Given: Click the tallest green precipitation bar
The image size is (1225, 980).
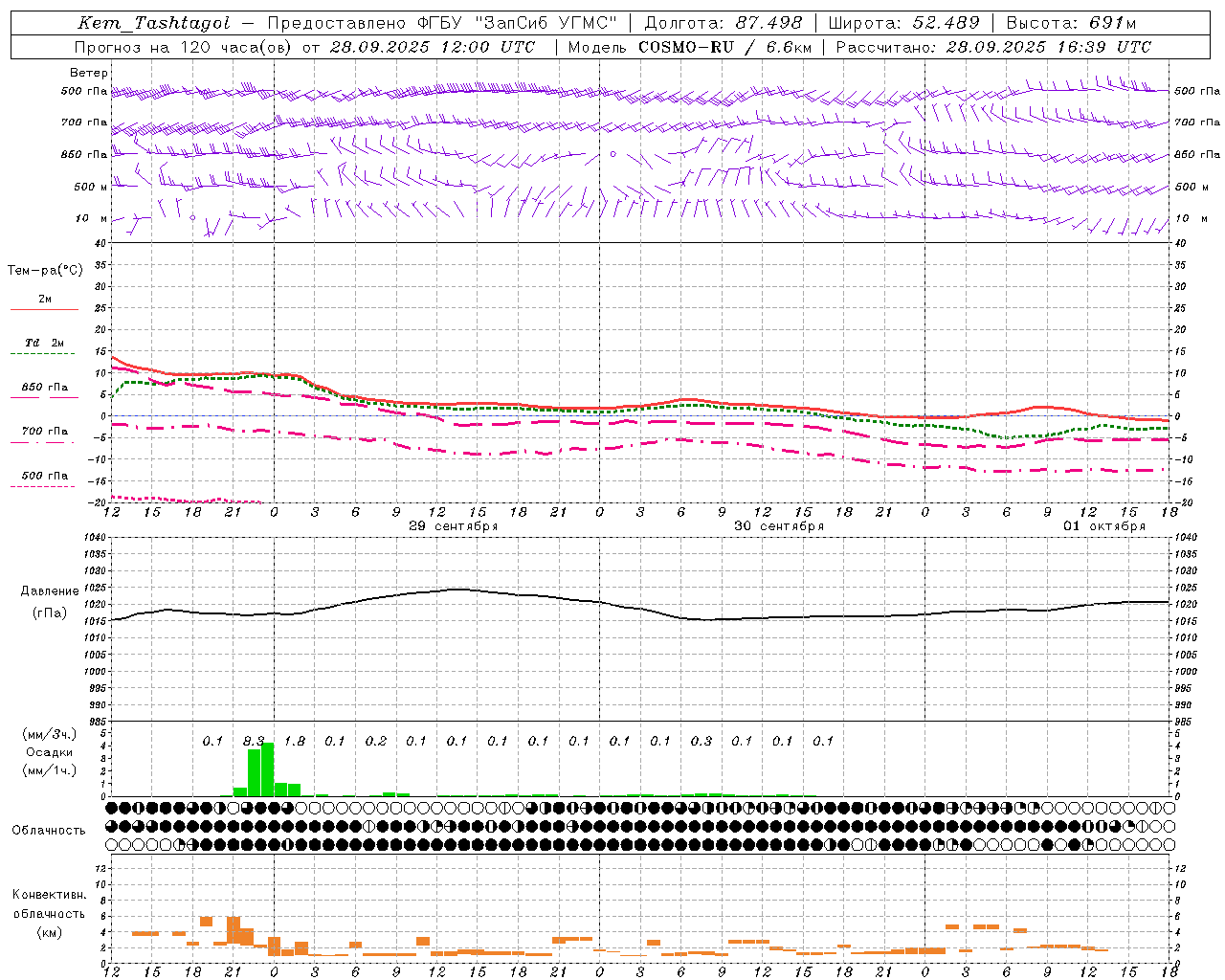Looking at the screenshot, I should [268, 769].
